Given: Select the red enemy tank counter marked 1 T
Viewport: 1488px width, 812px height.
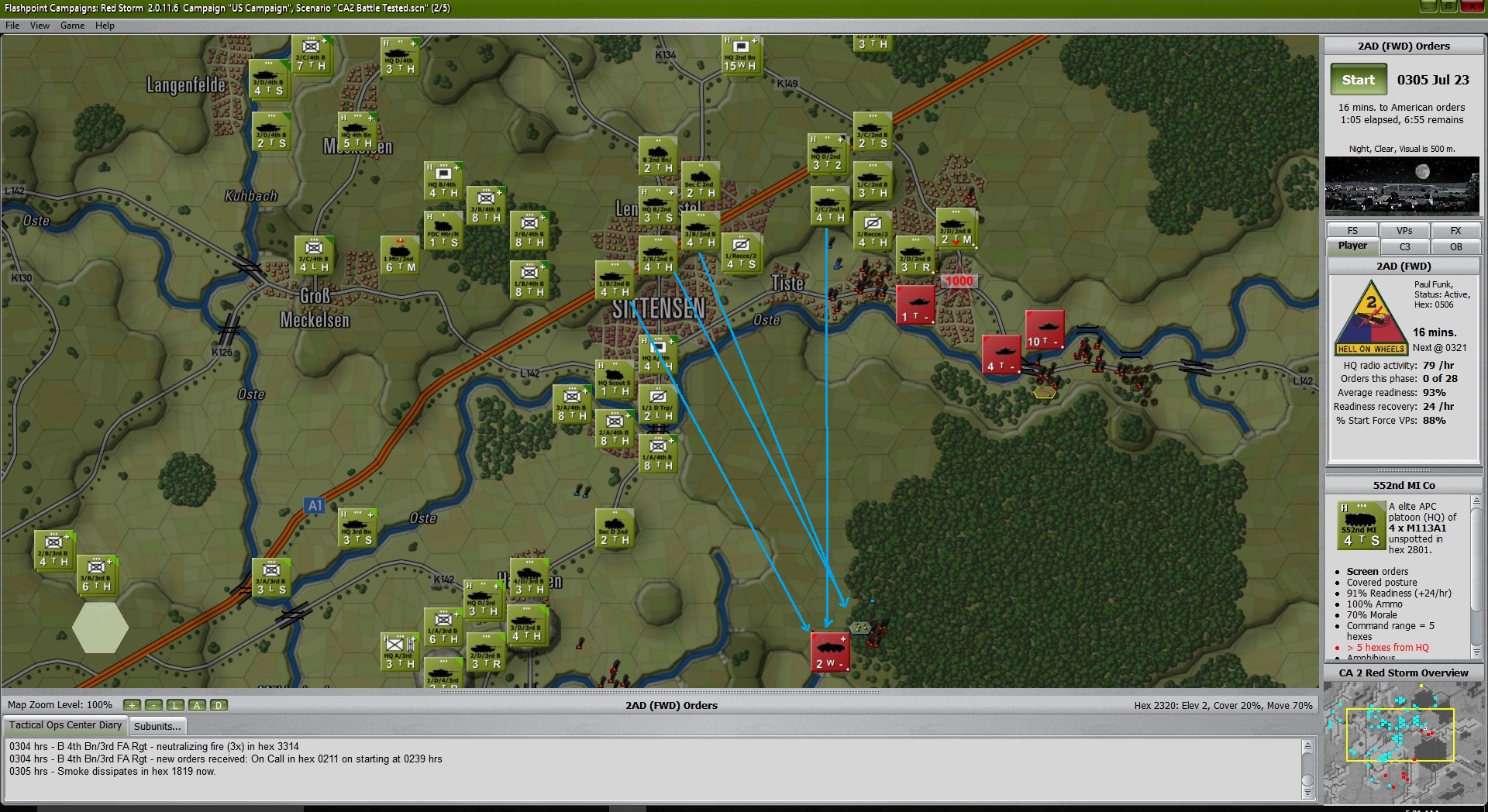Looking at the screenshot, I should [x=916, y=305].
